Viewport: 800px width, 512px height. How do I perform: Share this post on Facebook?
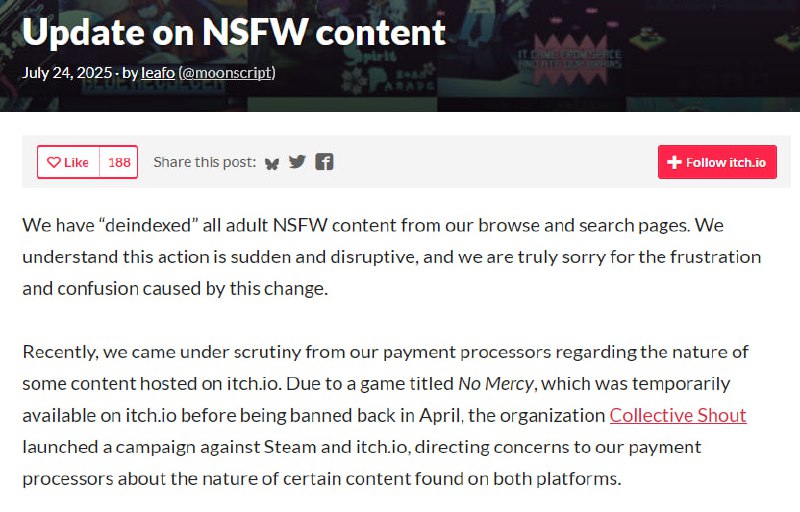click(x=324, y=162)
